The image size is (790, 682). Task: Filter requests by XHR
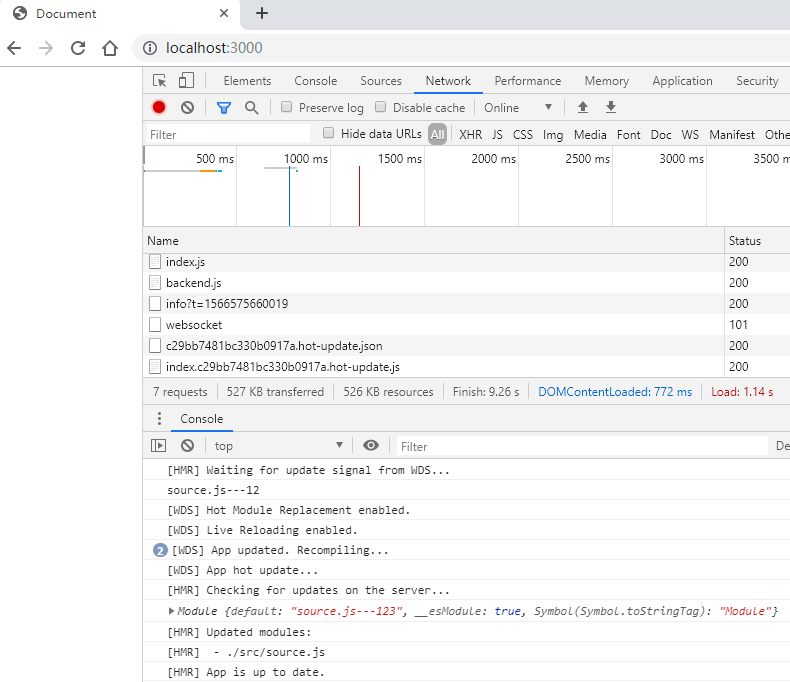click(471, 135)
